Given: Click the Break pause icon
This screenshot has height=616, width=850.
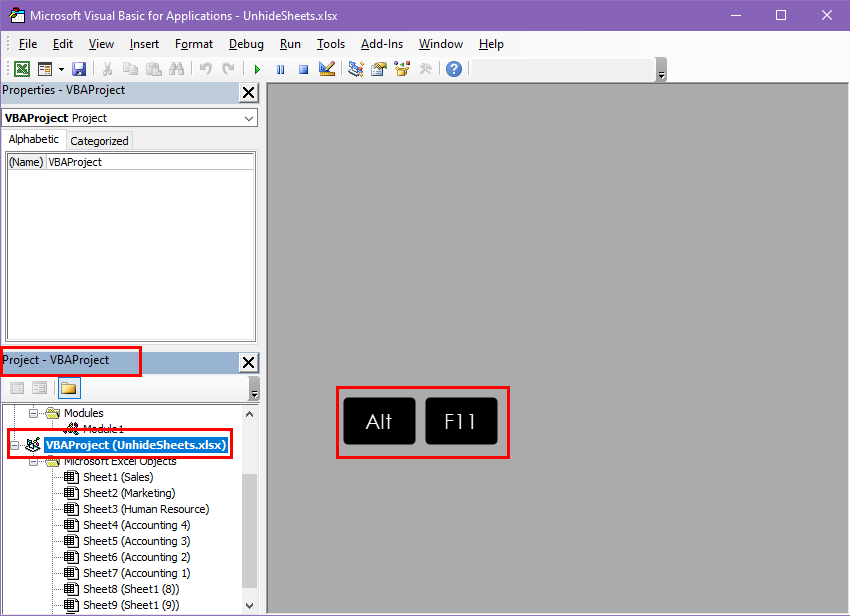Looking at the screenshot, I should [x=280, y=69].
